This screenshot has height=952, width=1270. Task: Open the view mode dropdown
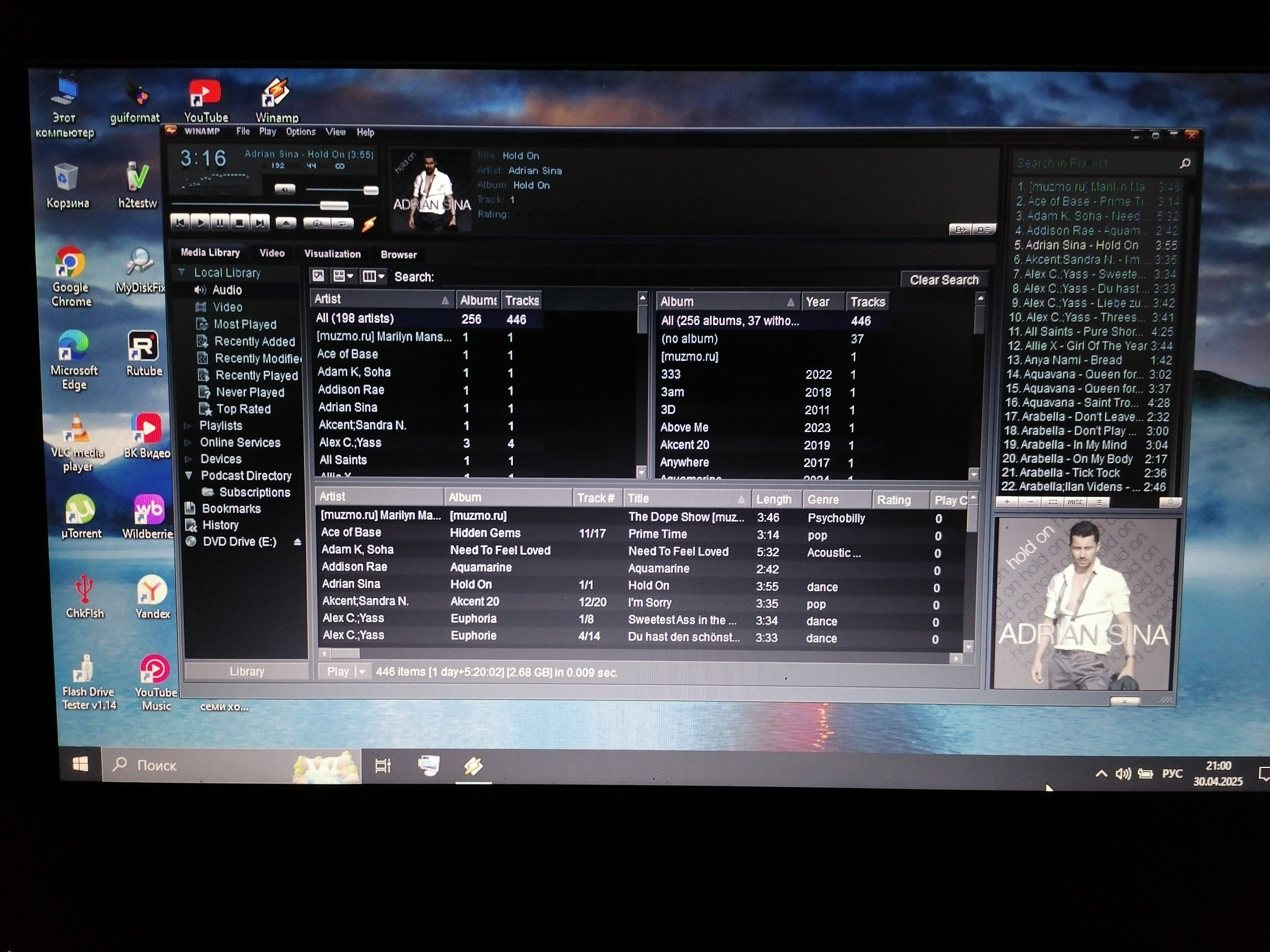click(343, 276)
